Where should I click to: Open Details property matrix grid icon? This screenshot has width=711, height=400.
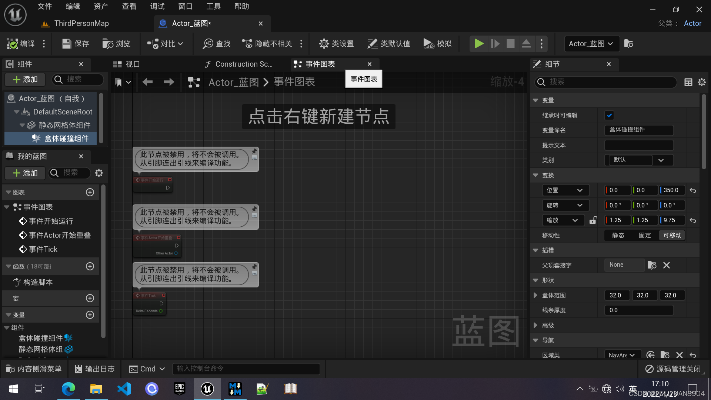pyautogui.click(x=688, y=82)
